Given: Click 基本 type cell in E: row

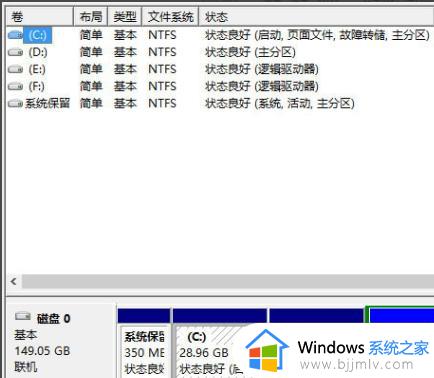Looking at the screenshot, I should [125, 69].
